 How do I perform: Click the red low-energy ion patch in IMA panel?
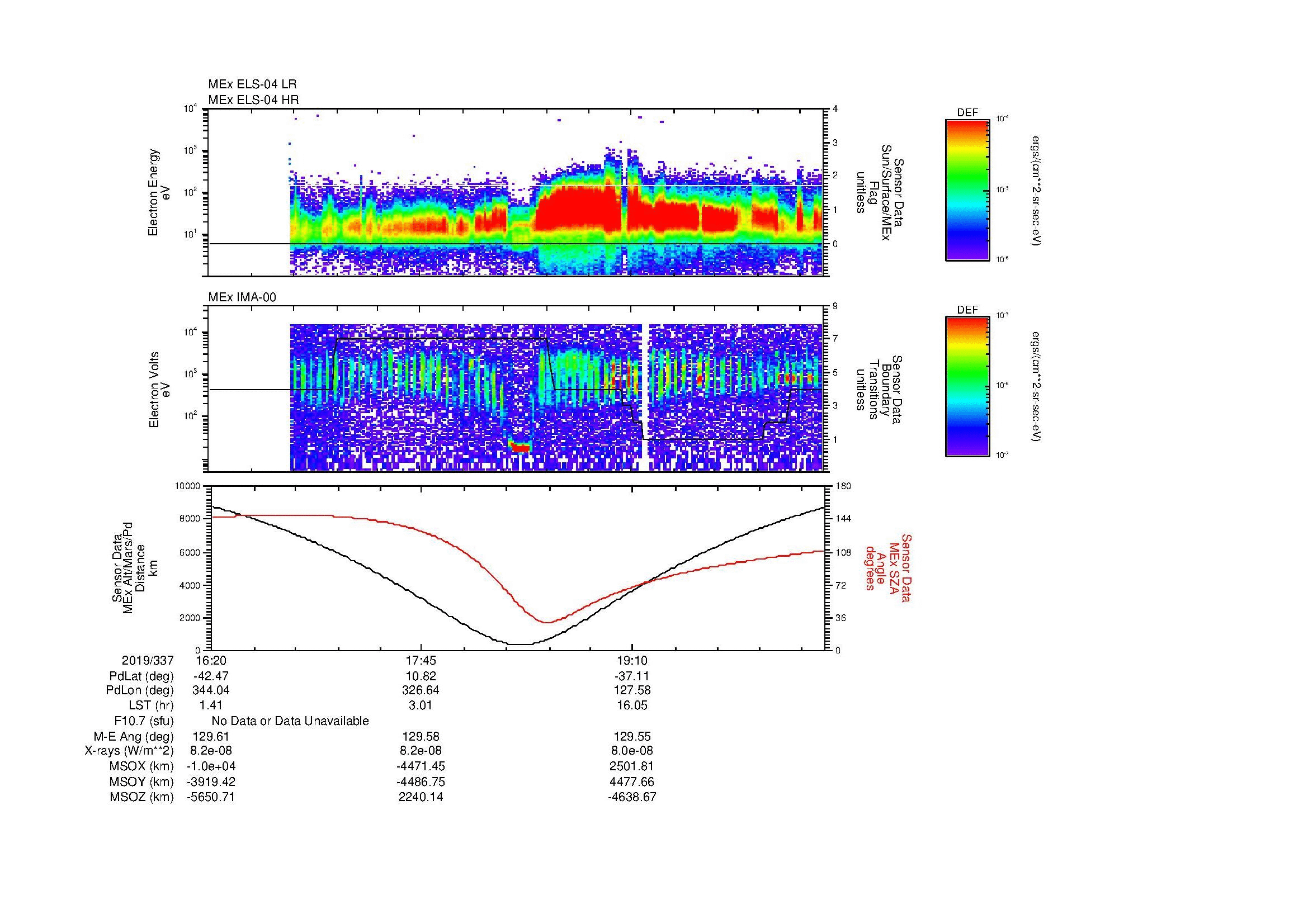520,448
